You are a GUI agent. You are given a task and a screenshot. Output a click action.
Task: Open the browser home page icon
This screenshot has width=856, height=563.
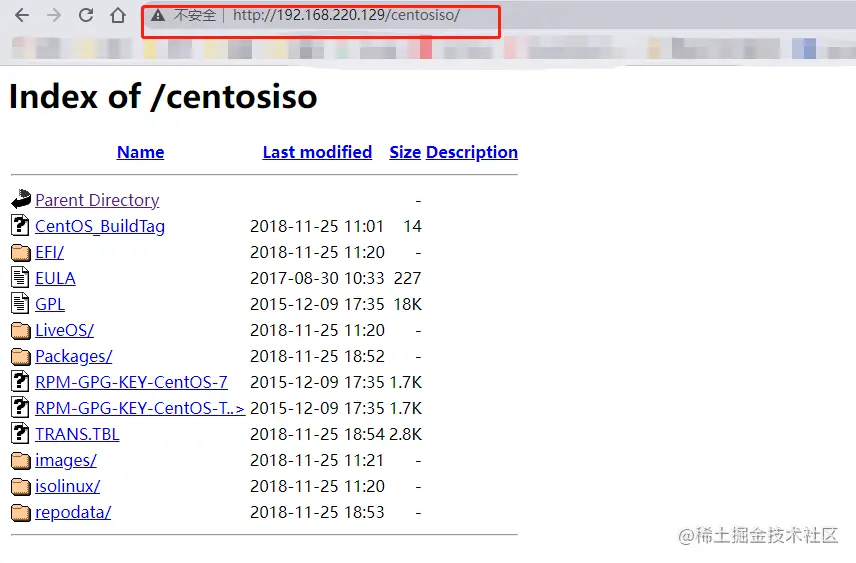[x=117, y=15]
